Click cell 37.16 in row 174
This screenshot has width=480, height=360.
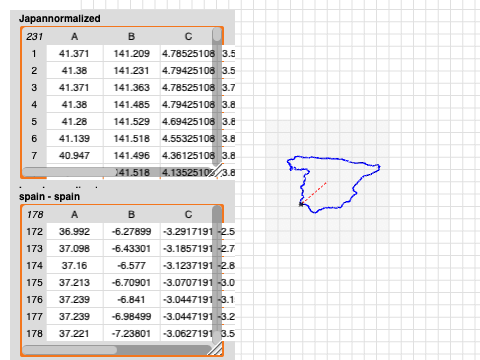click(75, 266)
